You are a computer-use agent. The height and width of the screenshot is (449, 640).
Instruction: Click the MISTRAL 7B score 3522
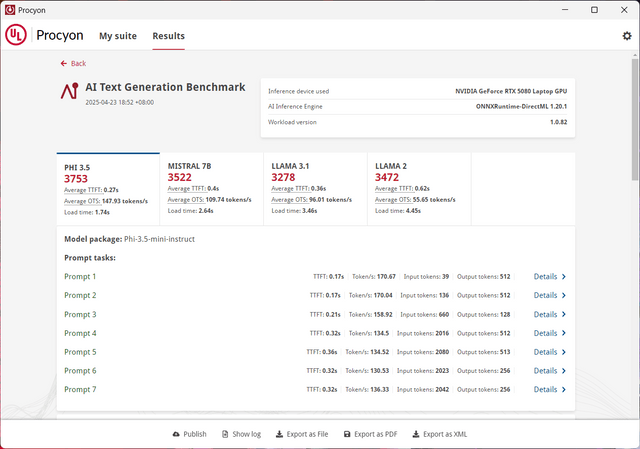coord(180,178)
